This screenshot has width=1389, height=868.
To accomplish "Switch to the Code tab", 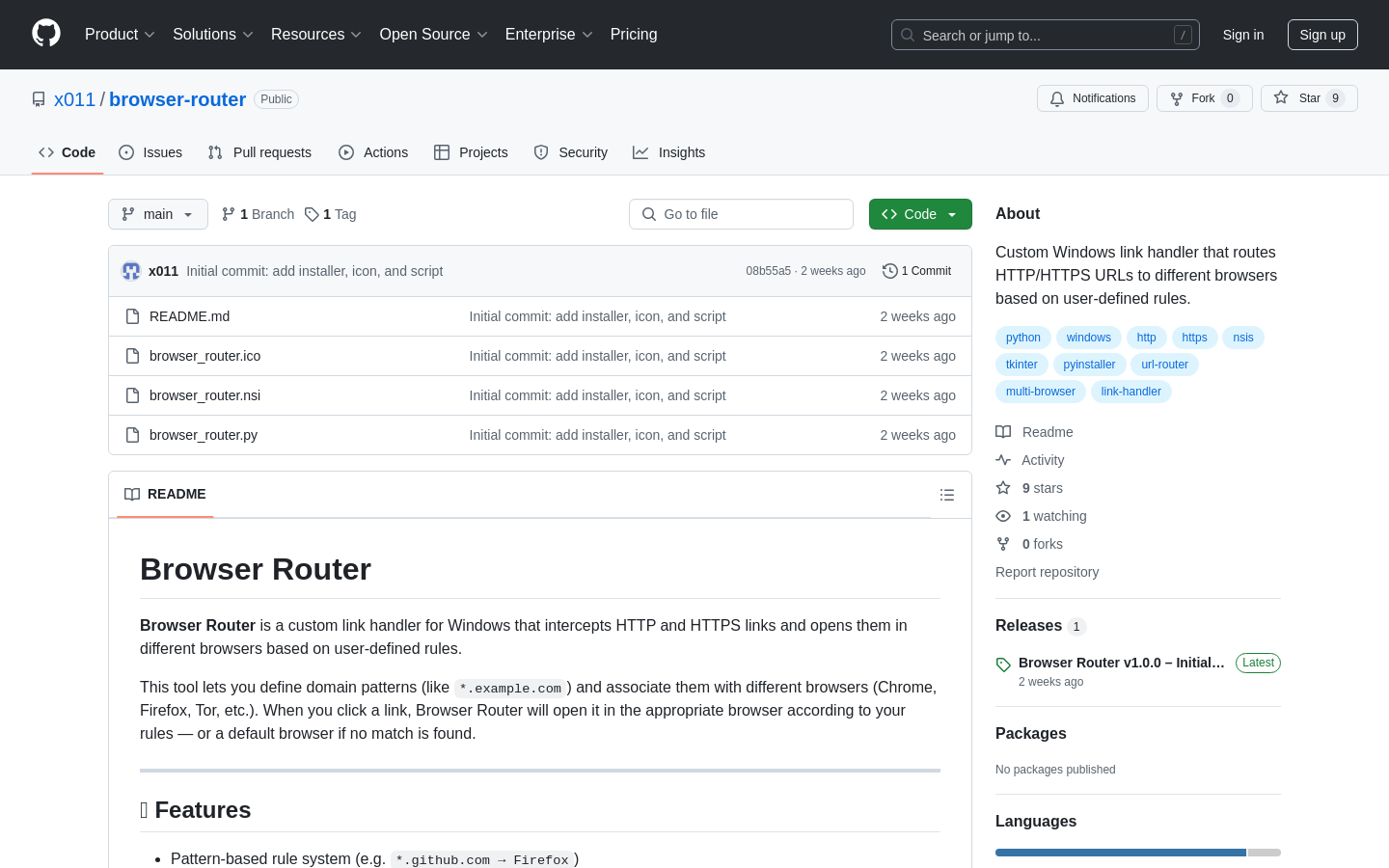I will point(68,152).
